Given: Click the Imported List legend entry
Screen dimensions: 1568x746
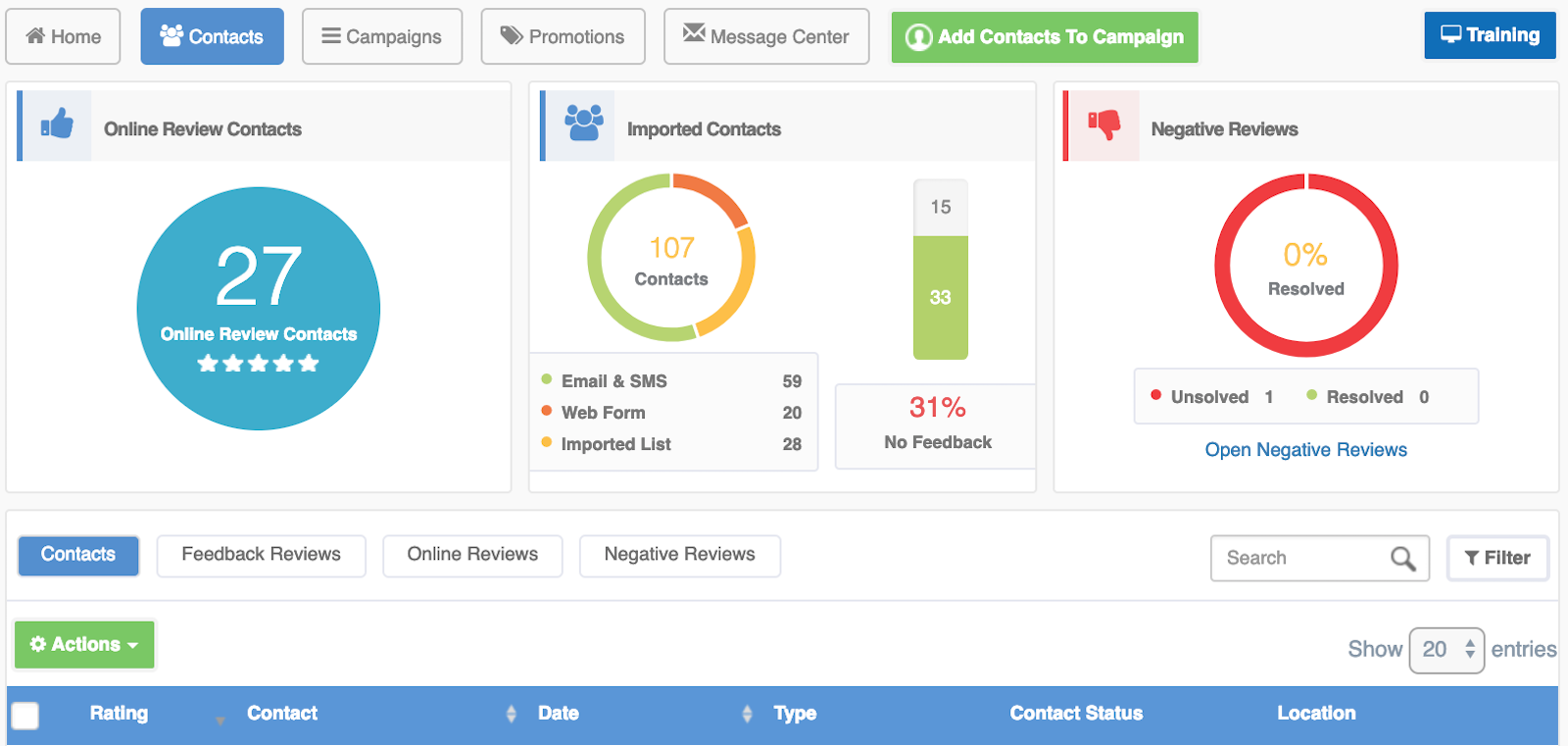Looking at the screenshot, I should coord(672,444).
